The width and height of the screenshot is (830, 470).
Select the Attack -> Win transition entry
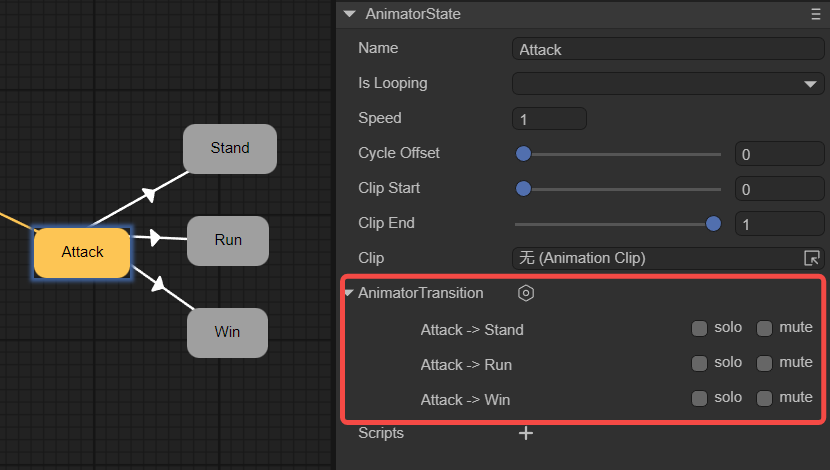click(x=465, y=400)
